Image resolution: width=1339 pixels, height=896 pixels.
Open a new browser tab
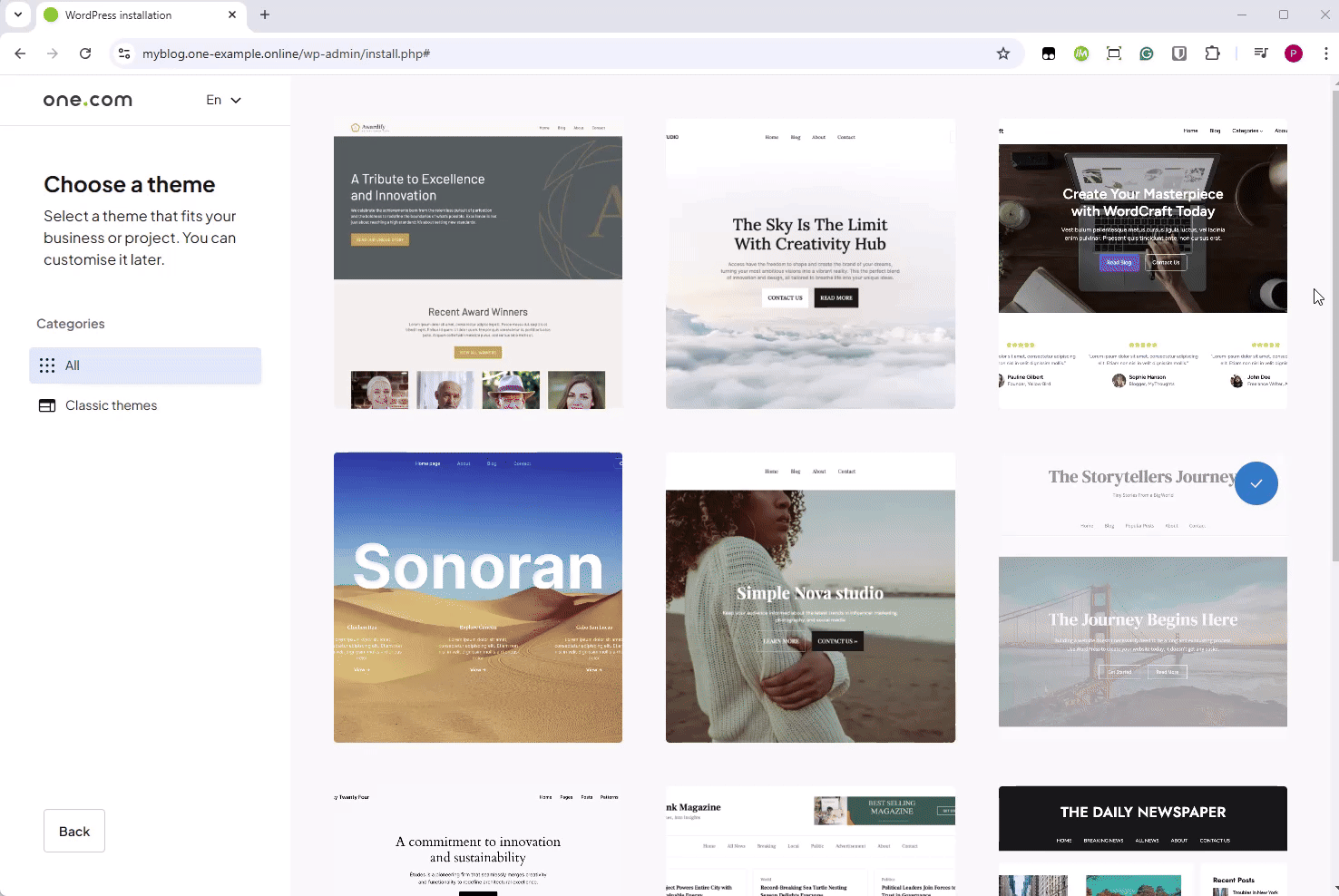(264, 15)
